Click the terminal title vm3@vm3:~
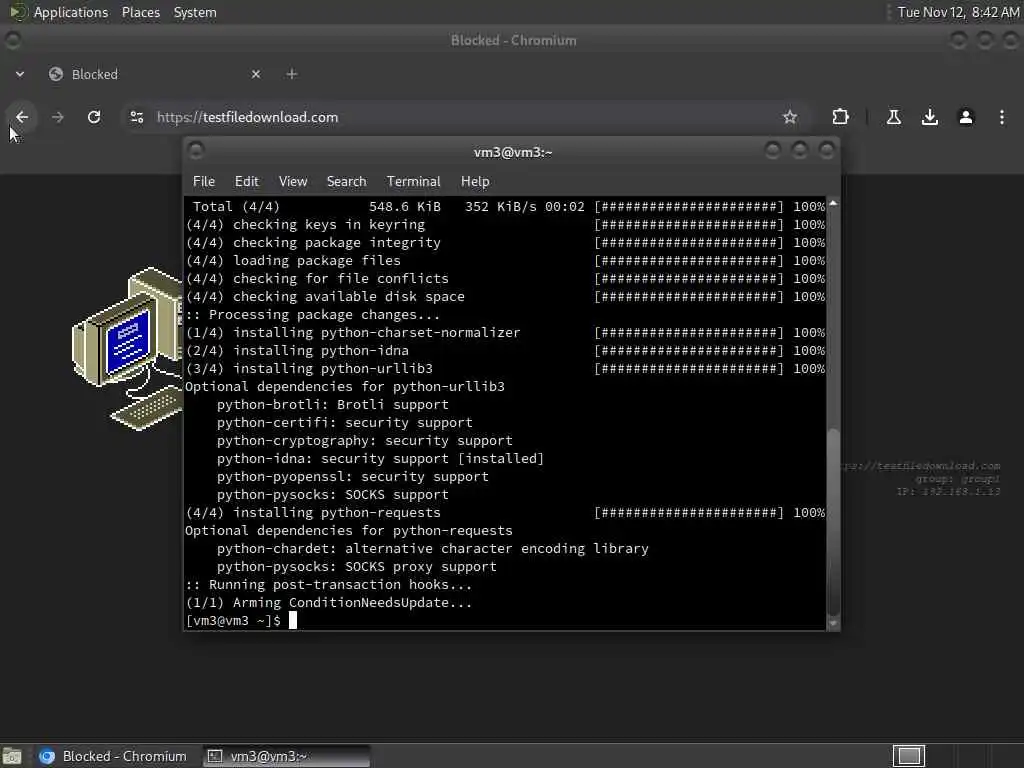 [513, 152]
